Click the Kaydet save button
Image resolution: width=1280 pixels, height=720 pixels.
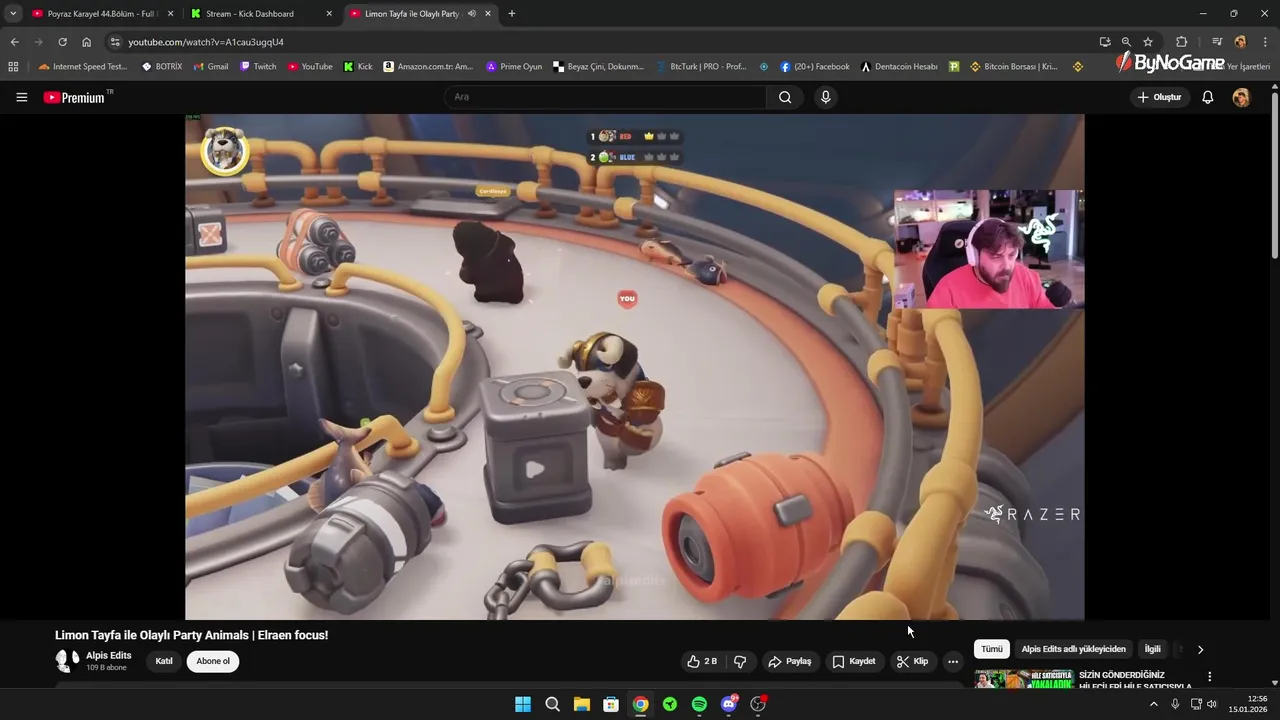(853, 661)
